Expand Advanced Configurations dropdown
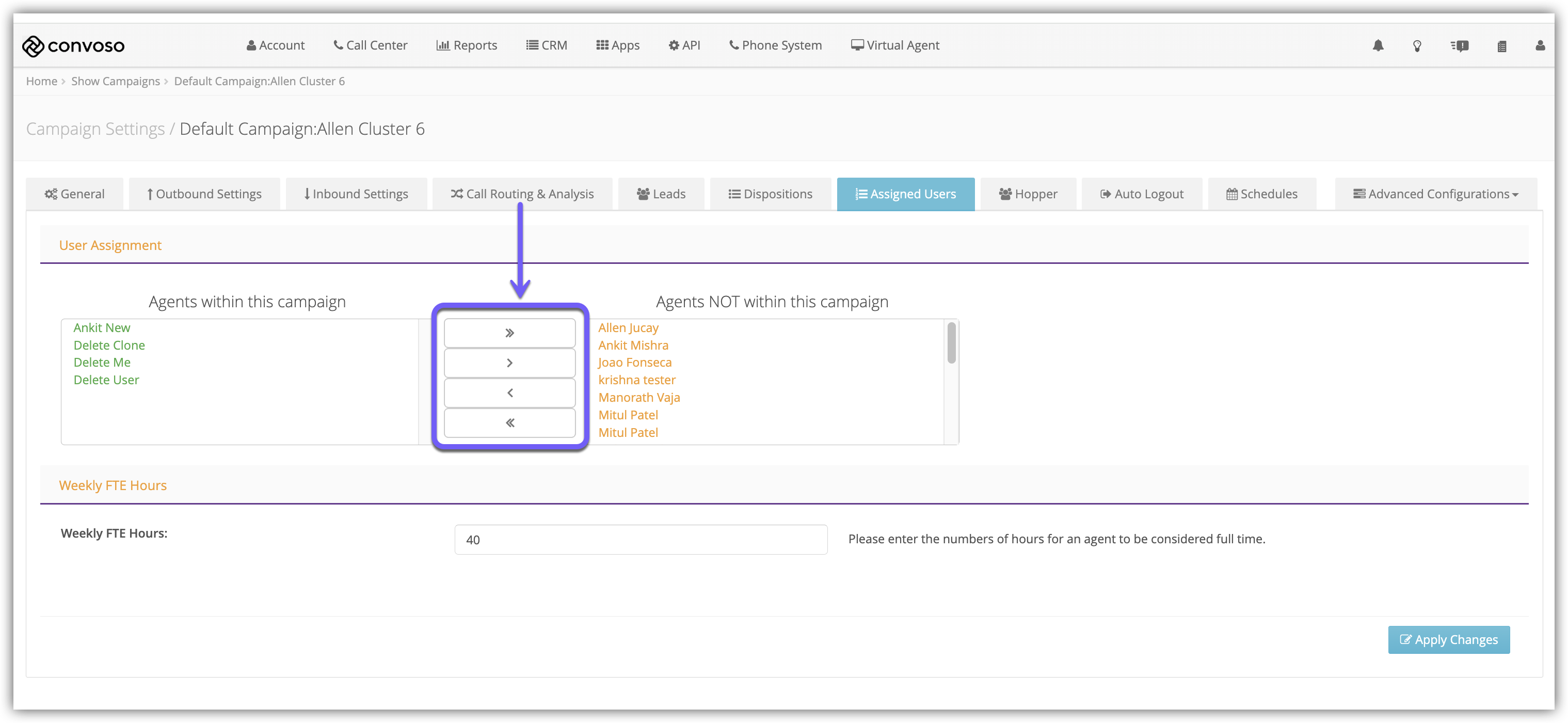The width and height of the screenshot is (1568, 723). (x=1435, y=194)
